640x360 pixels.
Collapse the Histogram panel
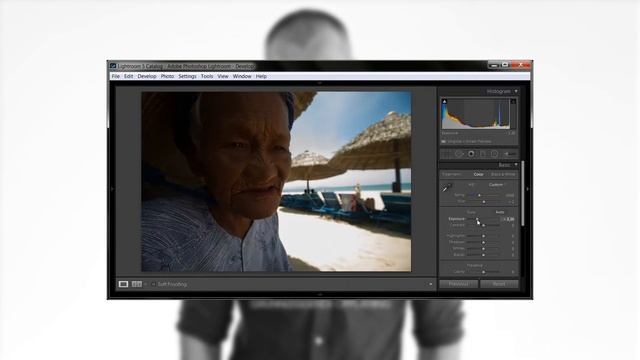coord(516,91)
